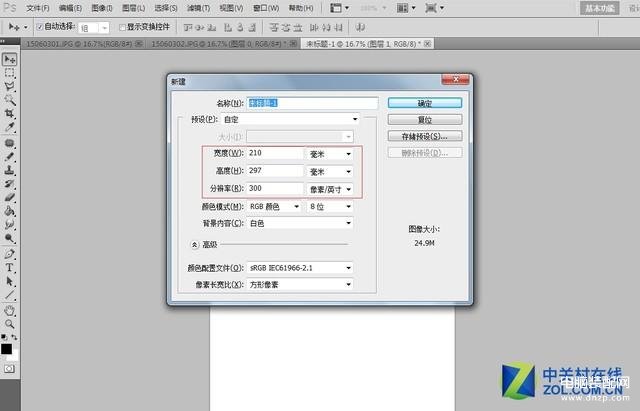Select the Pen tool
This screenshot has width=640, height=411.
coord(9,254)
